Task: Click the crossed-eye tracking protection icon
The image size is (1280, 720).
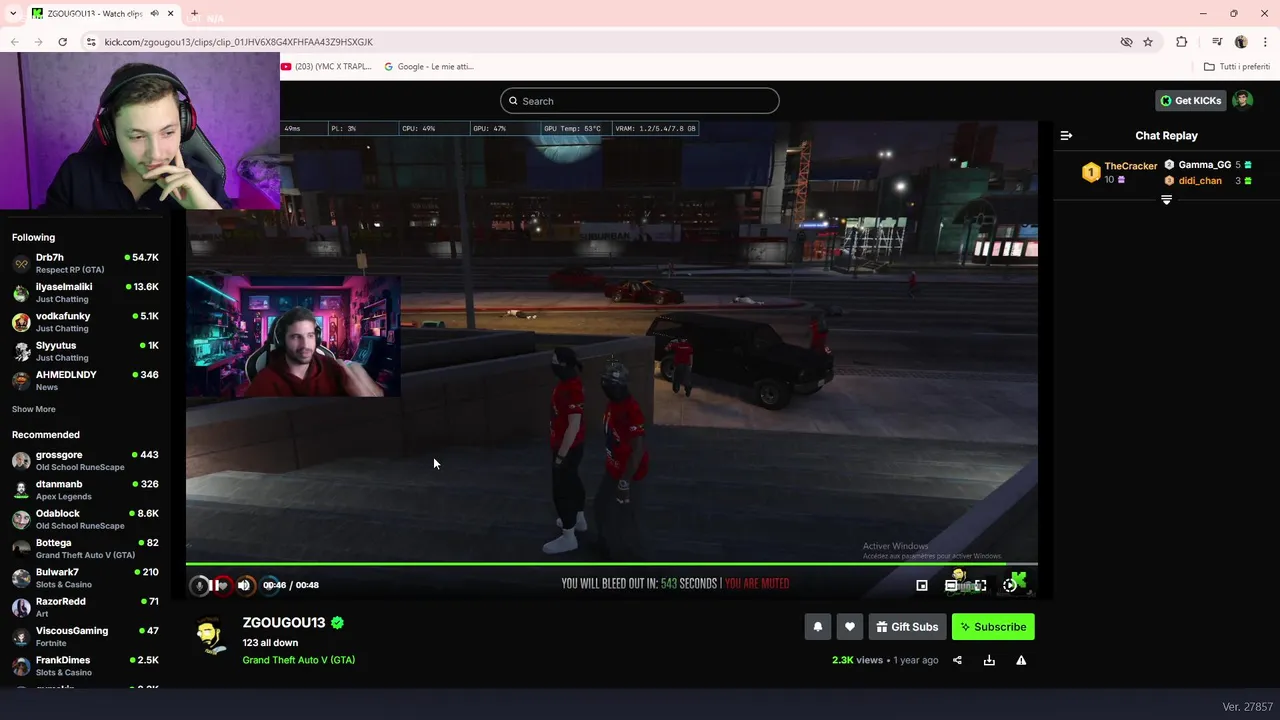Action: (1126, 42)
